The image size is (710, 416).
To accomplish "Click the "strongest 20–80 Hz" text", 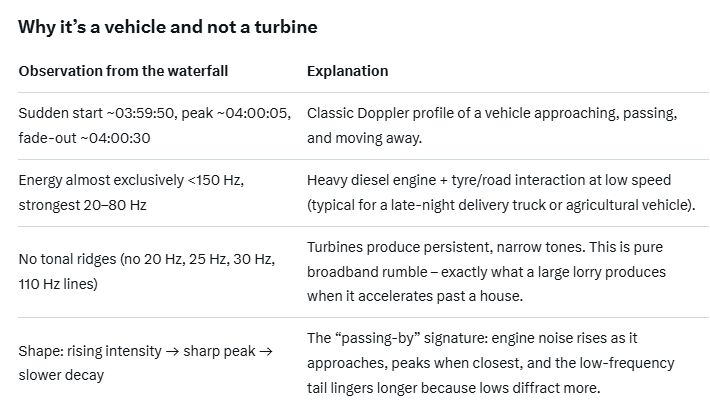I will tap(82, 204).
